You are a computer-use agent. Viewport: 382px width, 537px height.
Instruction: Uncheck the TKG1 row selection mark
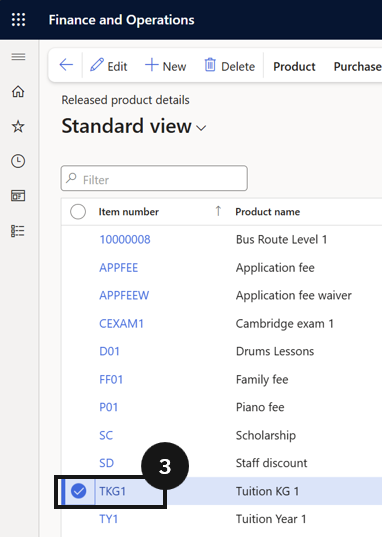point(78,491)
